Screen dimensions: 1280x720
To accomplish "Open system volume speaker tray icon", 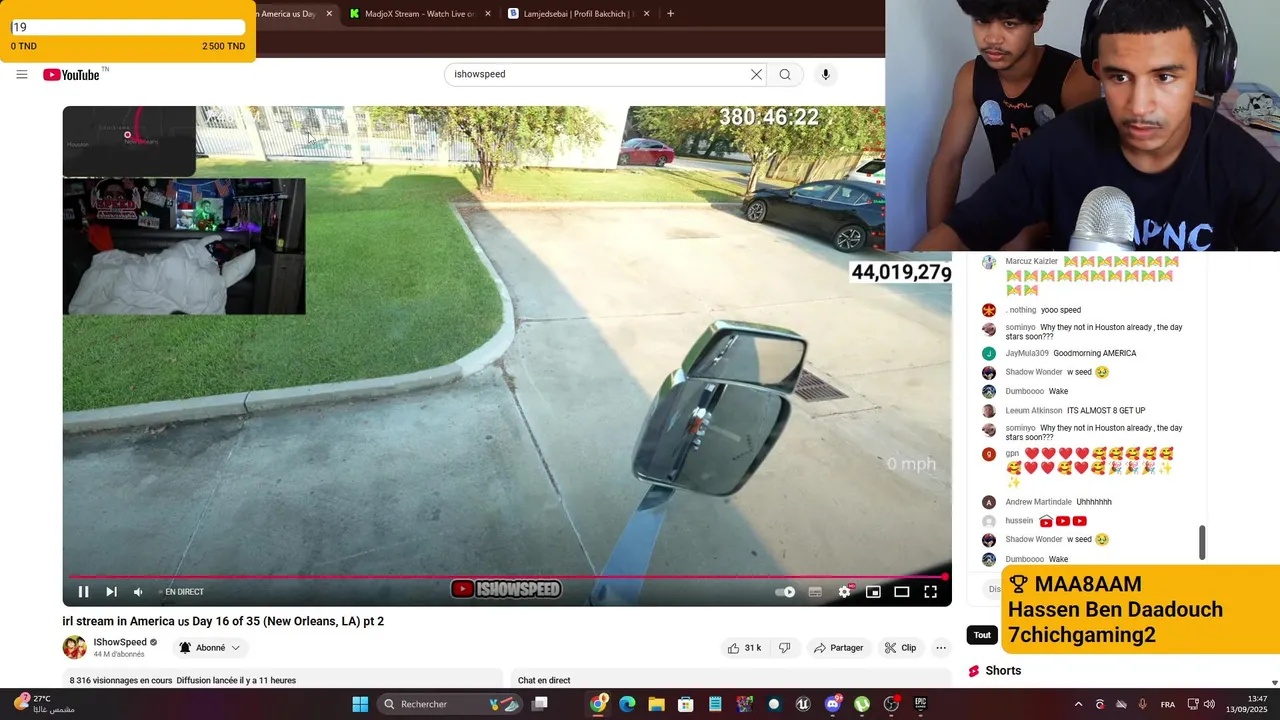I will pyautogui.click(x=1209, y=704).
